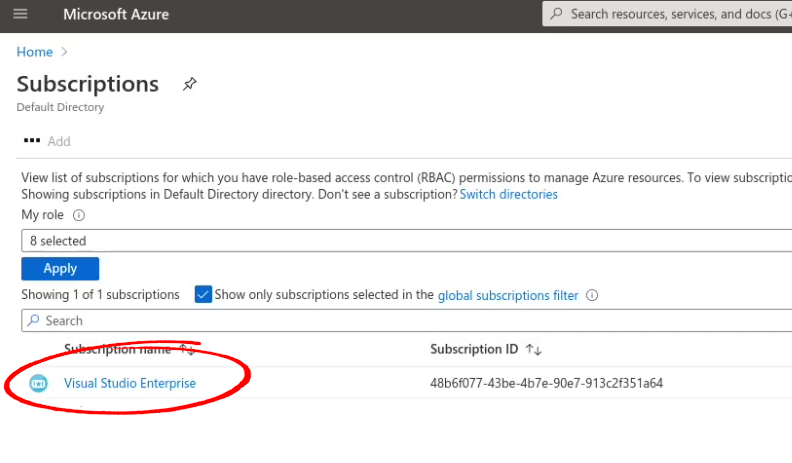Apply the role filter
792x463 pixels.
(x=60, y=269)
